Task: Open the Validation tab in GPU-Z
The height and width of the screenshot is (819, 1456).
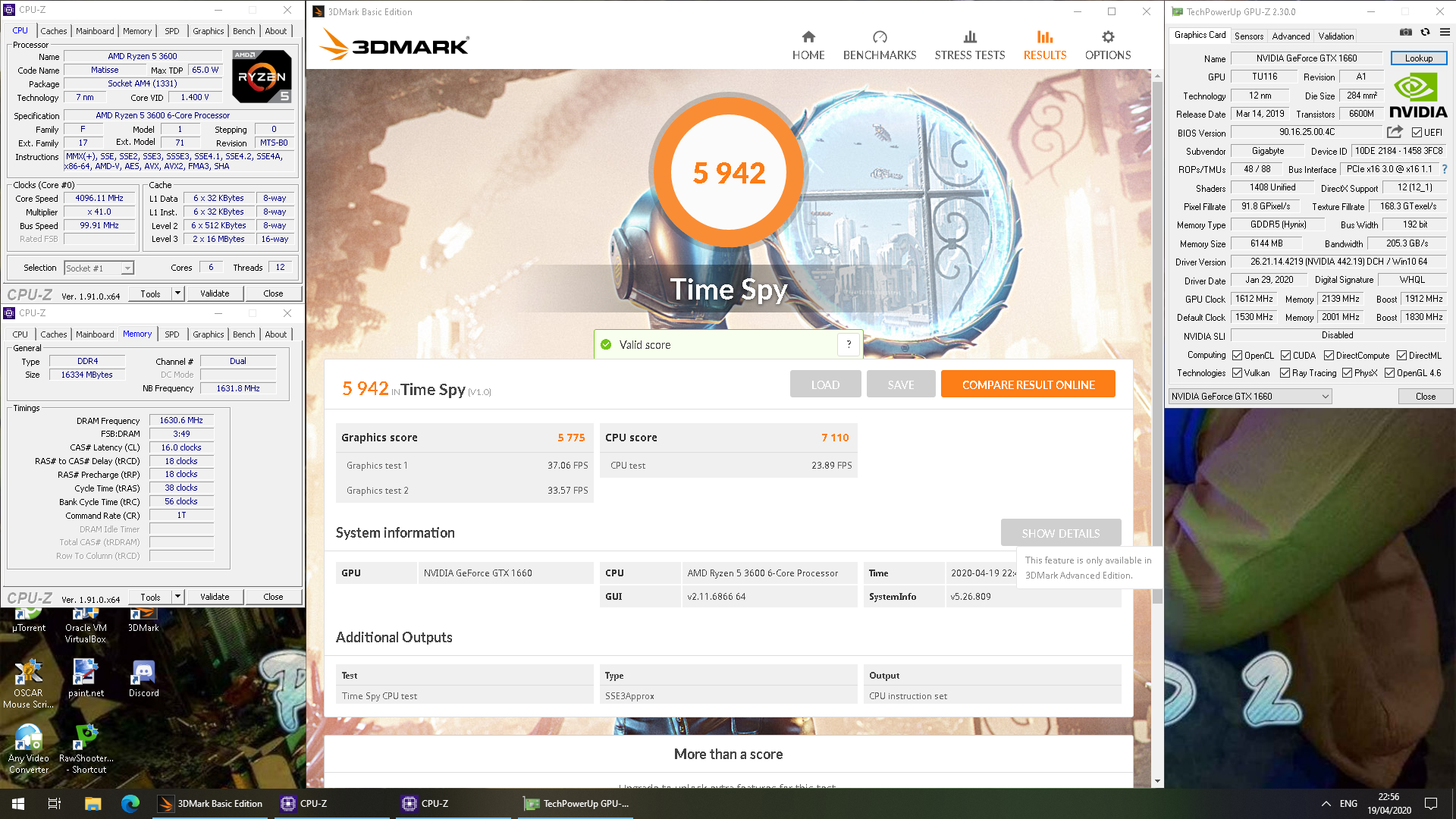Action: click(x=1335, y=36)
